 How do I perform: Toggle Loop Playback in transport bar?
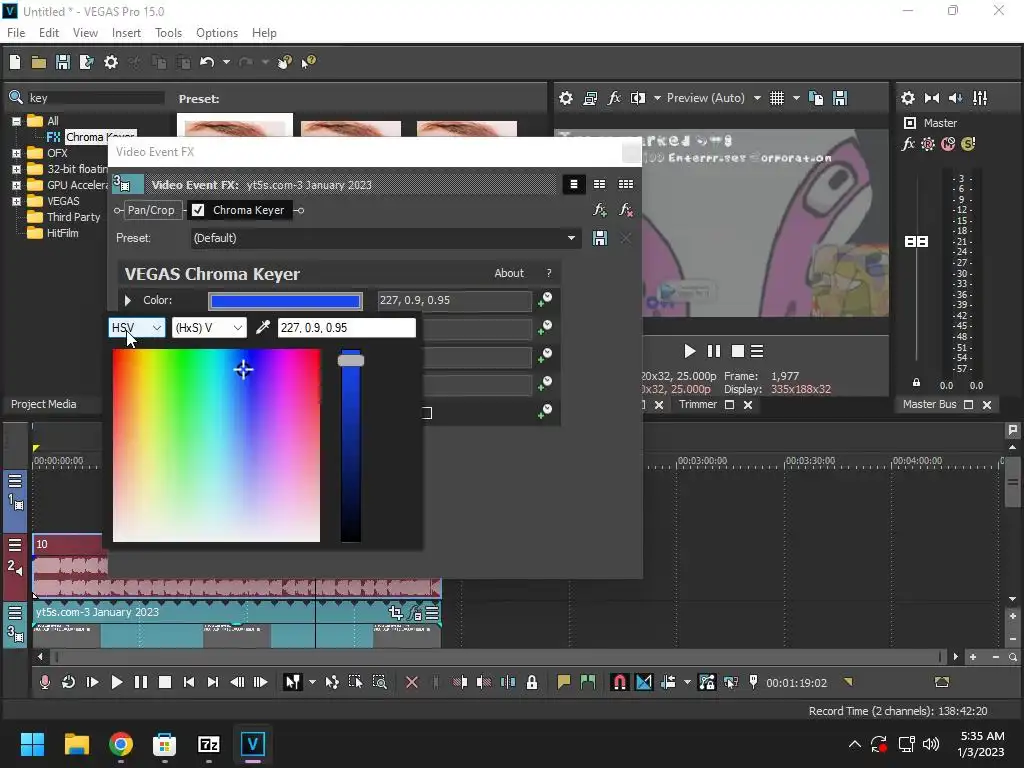(68, 682)
